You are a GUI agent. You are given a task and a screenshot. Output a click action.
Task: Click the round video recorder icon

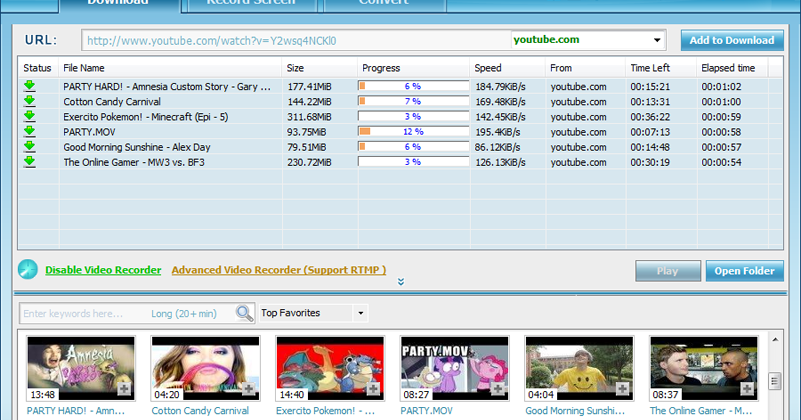point(28,269)
